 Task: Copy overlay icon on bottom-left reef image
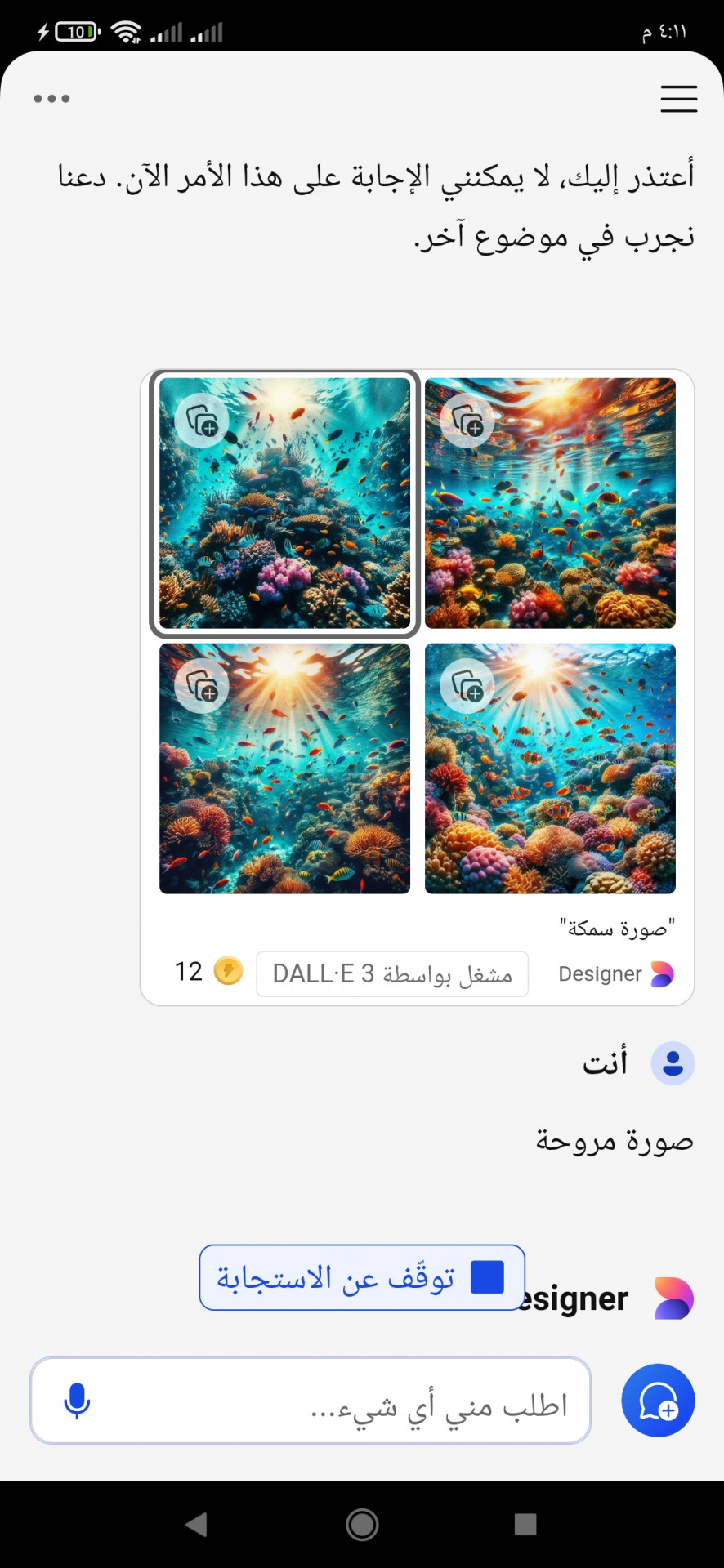[202, 686]
